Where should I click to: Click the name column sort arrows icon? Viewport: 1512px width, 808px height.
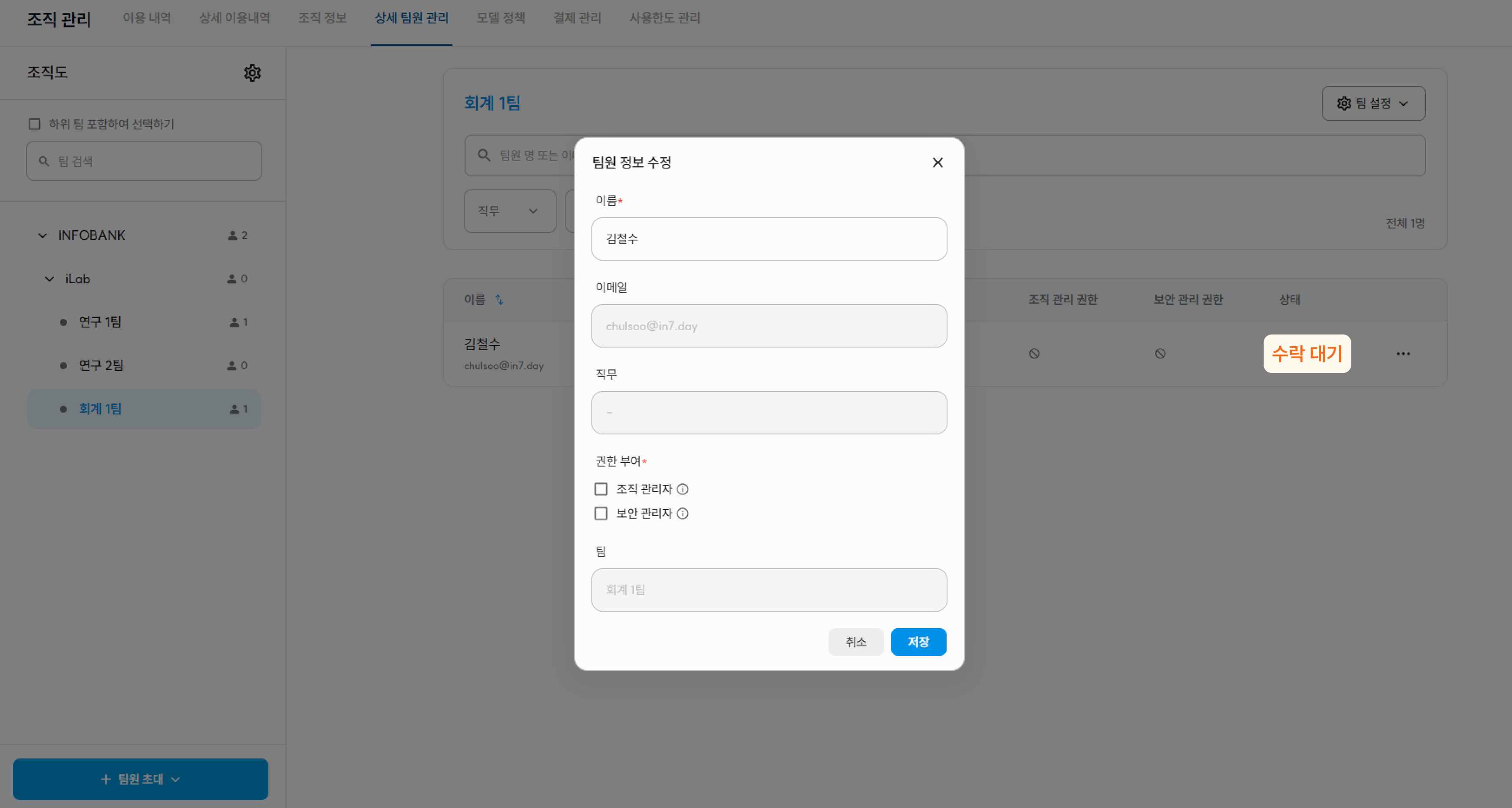(499, 299)
